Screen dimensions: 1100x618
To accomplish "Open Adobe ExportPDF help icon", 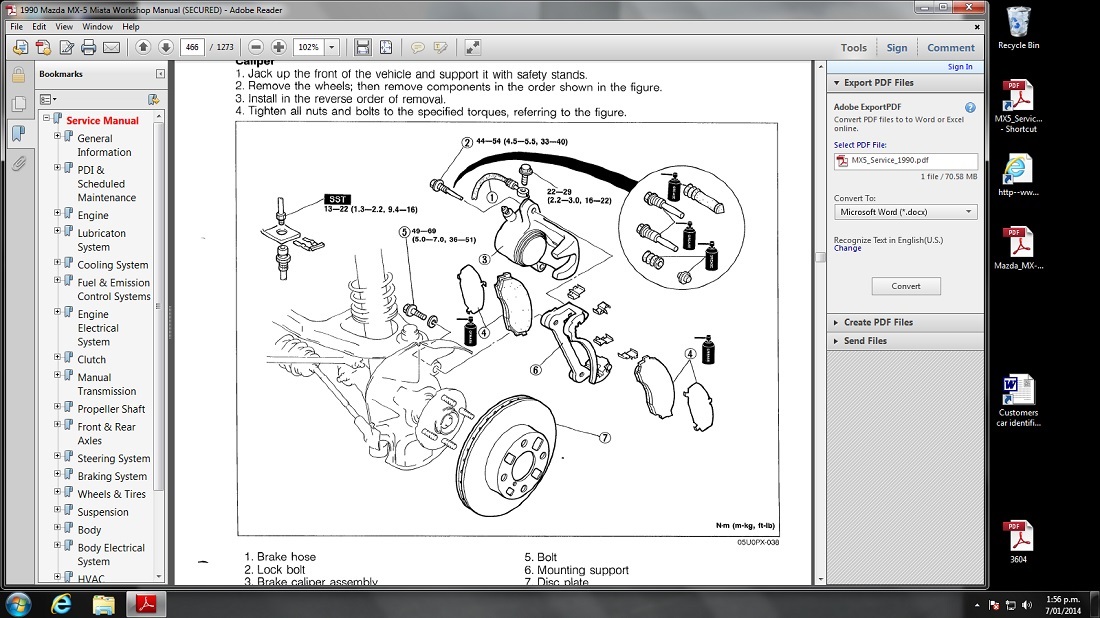I will coord(970,107).
